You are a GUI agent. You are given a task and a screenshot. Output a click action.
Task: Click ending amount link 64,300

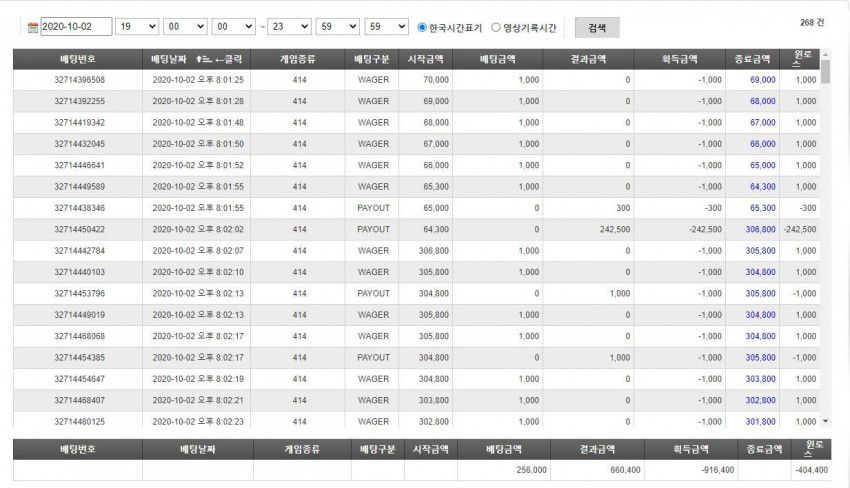point(763,187)
